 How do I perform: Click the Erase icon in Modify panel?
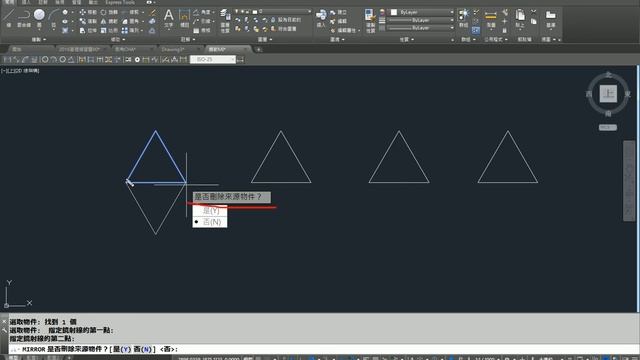pyautogui.click(x=152, y=12)
